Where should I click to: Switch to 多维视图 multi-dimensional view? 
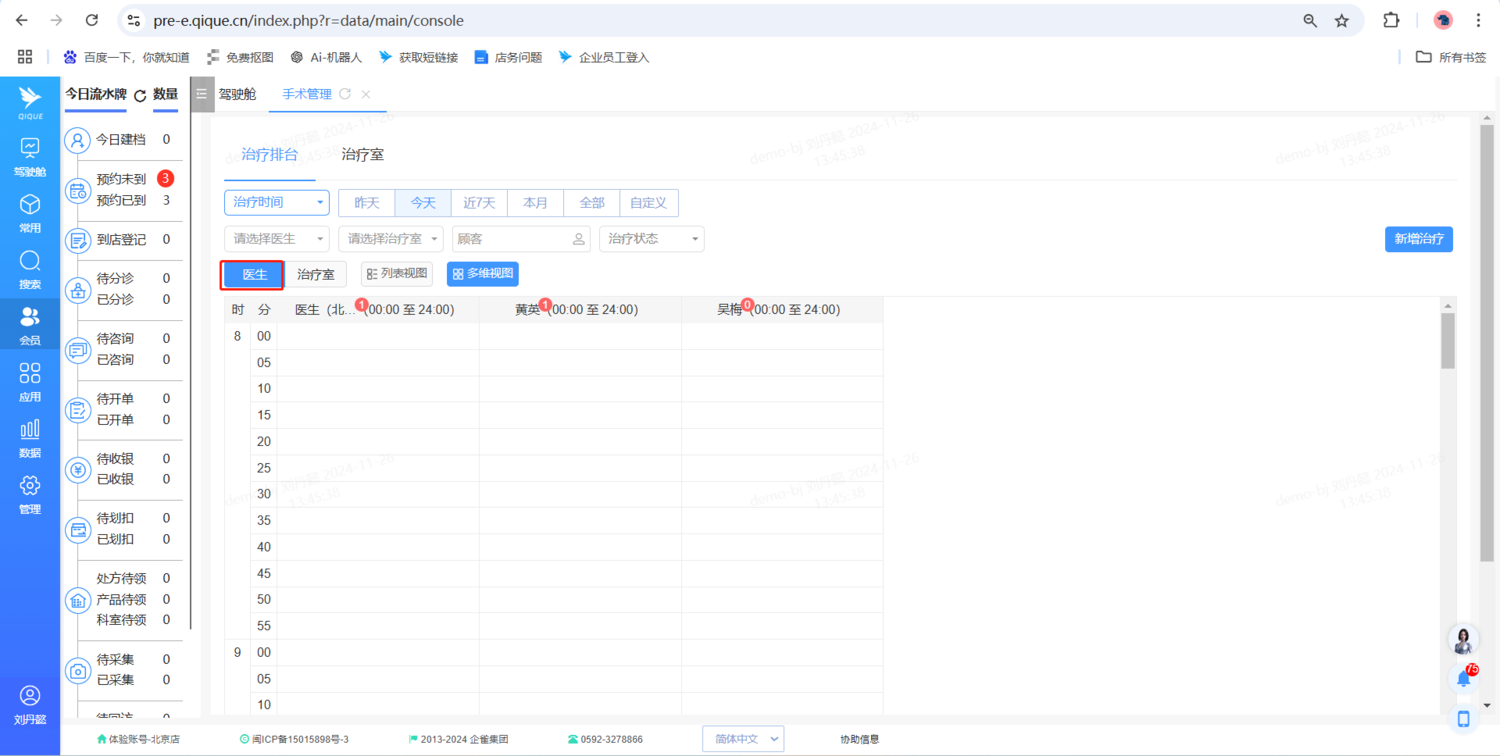point(482,274)
